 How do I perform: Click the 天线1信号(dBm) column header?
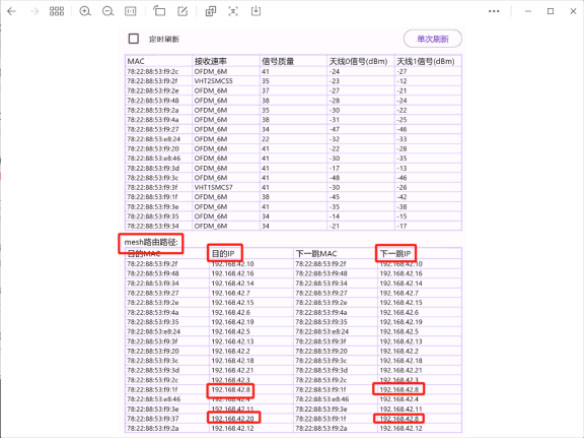pyautogui.click(x=425, y=61)
